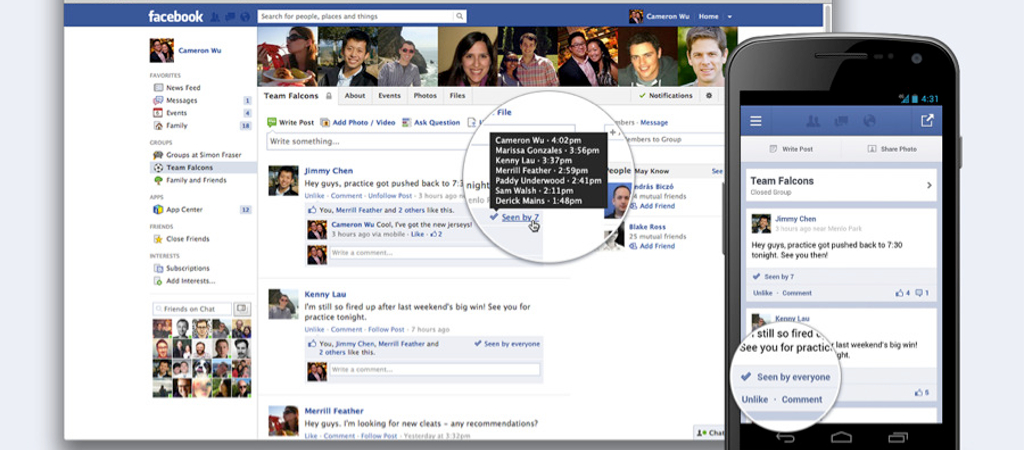Open Kenny Lau's profile name link

tap(325, 295)
